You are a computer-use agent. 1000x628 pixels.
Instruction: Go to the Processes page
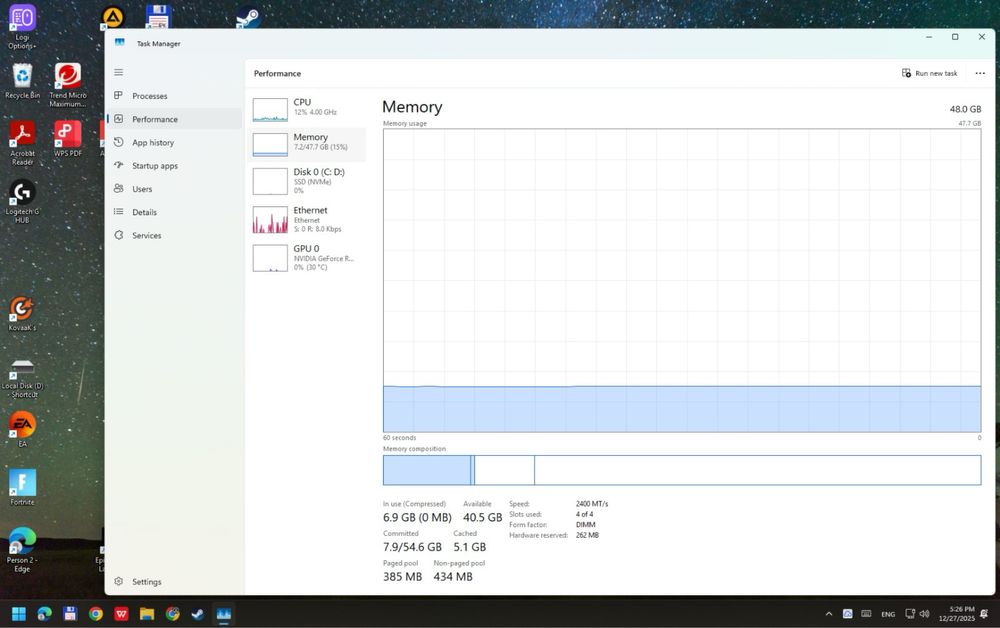[173, 96]
